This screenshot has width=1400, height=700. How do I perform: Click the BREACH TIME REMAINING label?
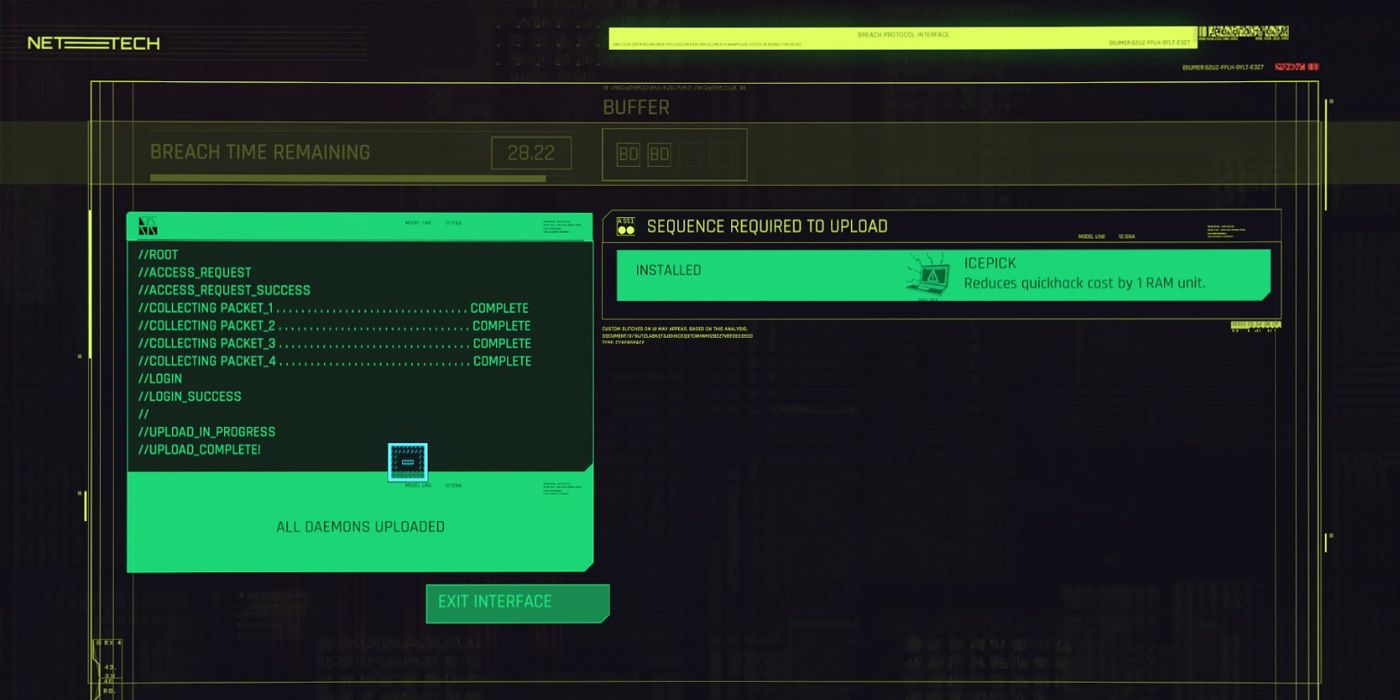coord(260,152)
